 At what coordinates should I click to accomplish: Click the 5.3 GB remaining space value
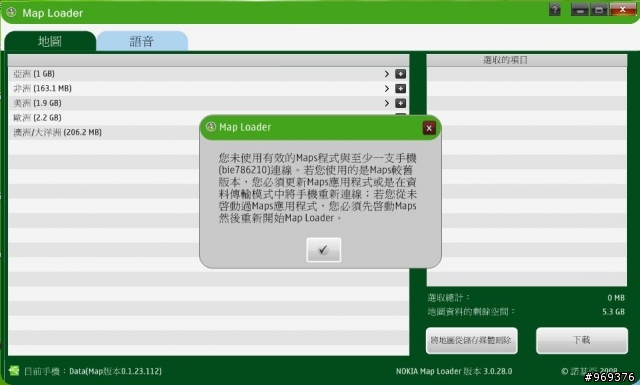click(x=613, y=312)
